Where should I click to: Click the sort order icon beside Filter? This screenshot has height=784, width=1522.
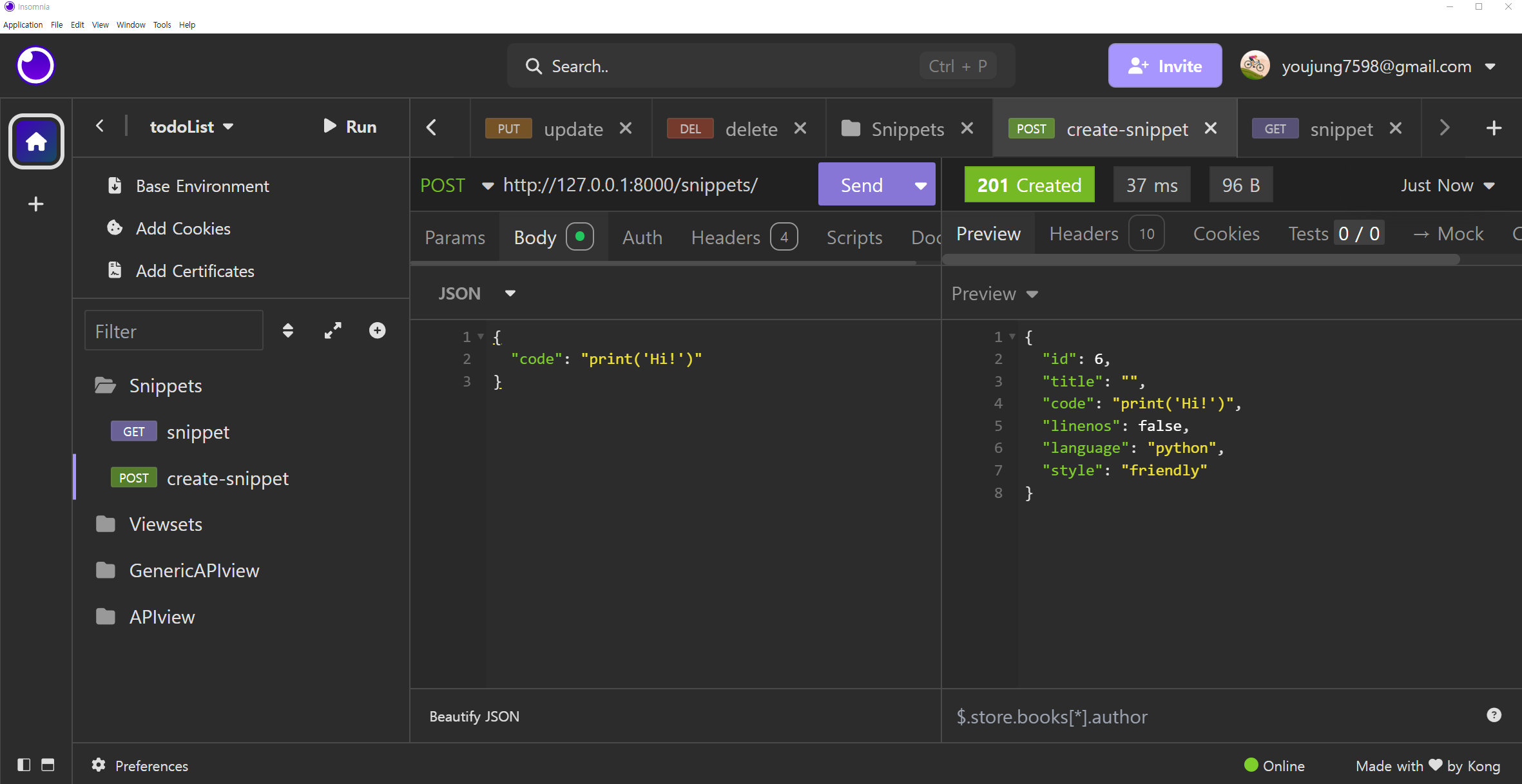288,330
